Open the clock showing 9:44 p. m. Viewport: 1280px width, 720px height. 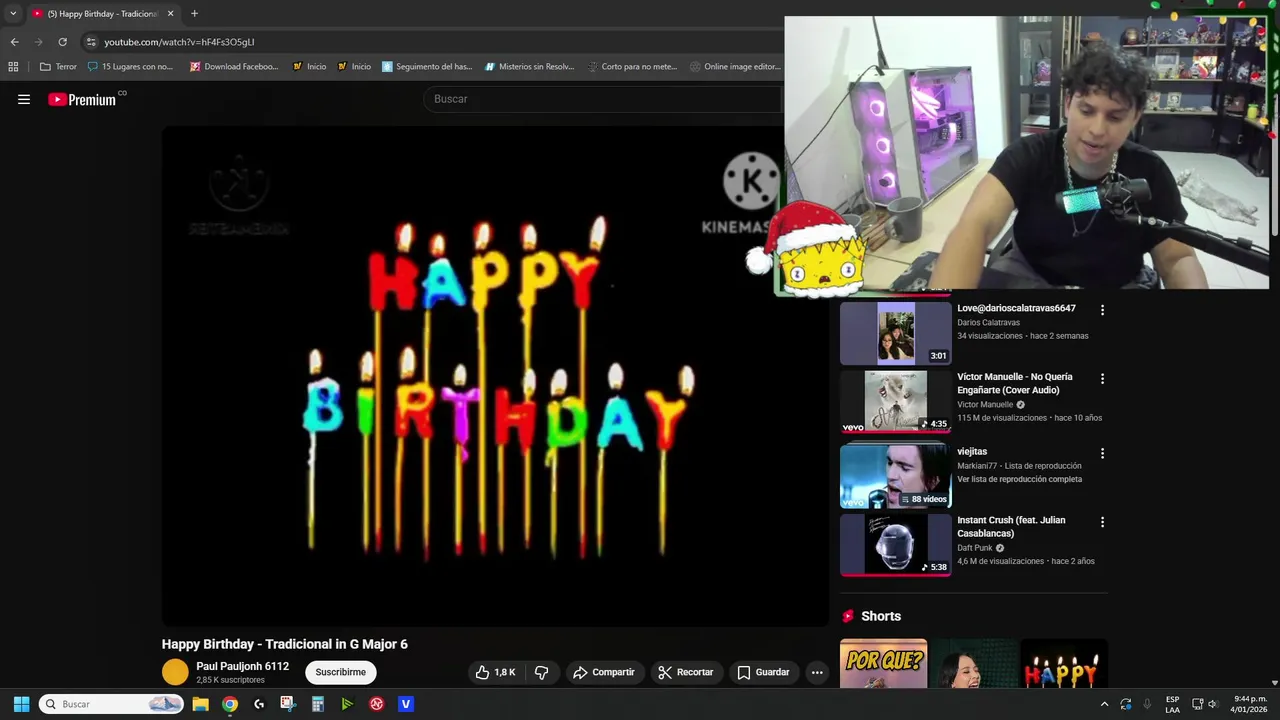pos(1249,704)
